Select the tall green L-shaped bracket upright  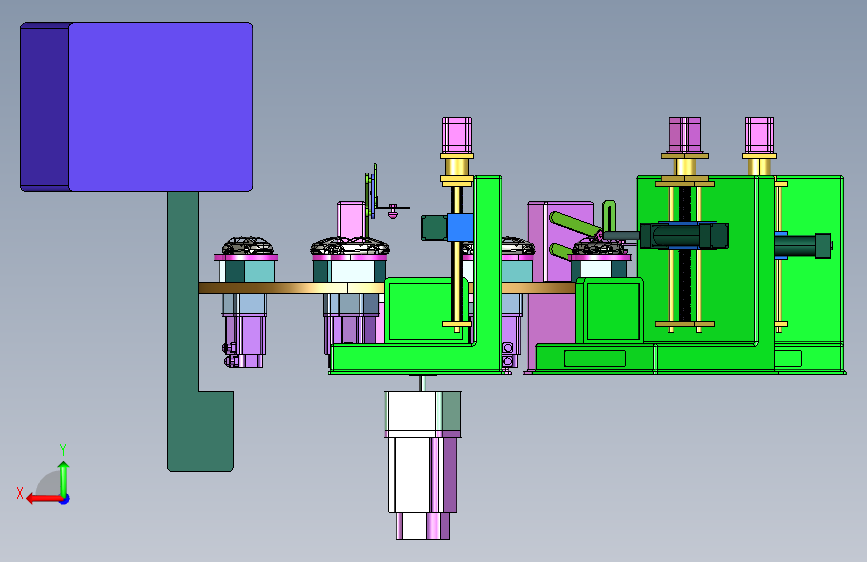488,260
